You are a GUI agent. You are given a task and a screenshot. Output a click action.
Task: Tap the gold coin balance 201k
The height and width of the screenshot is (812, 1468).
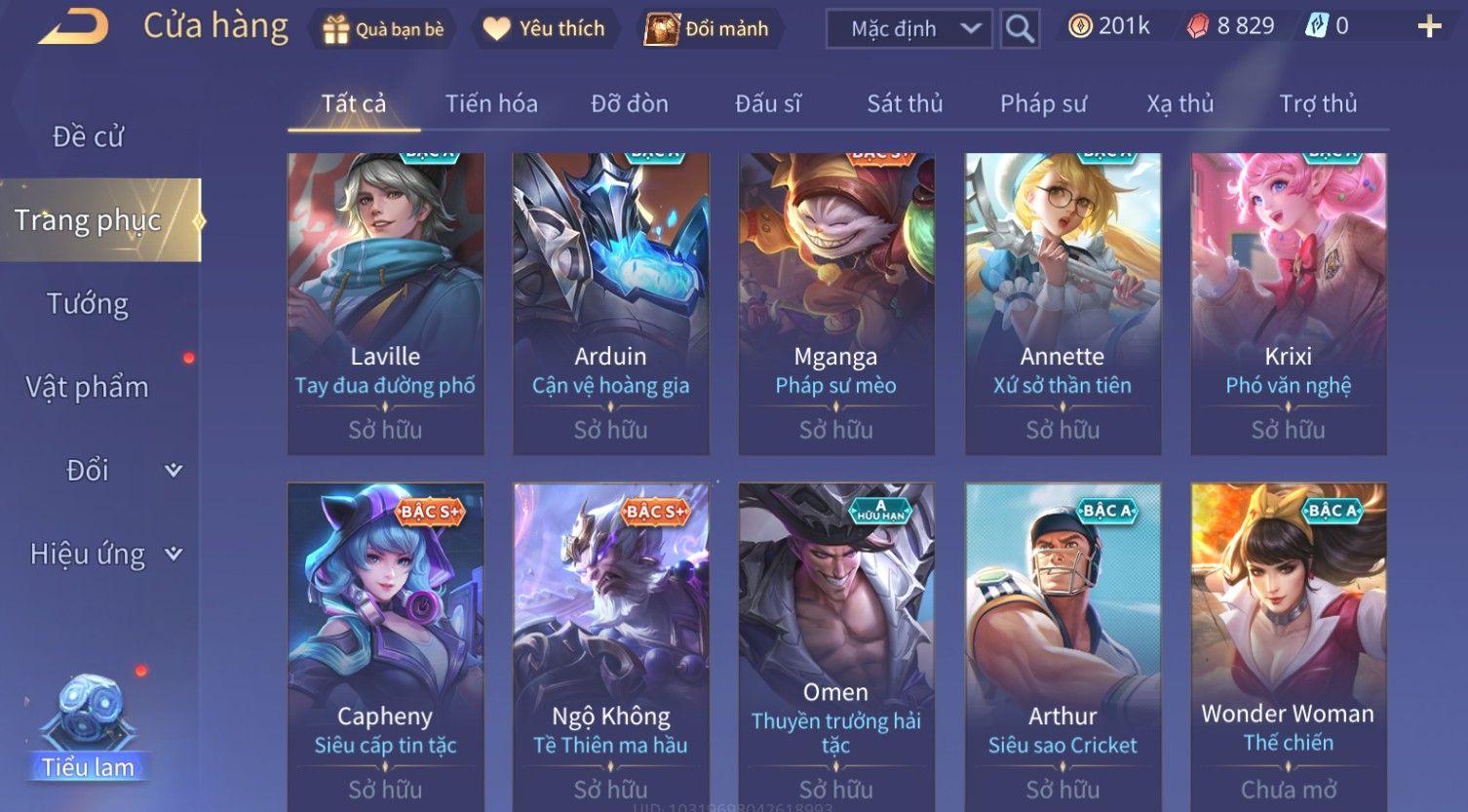coord(1109,26)
